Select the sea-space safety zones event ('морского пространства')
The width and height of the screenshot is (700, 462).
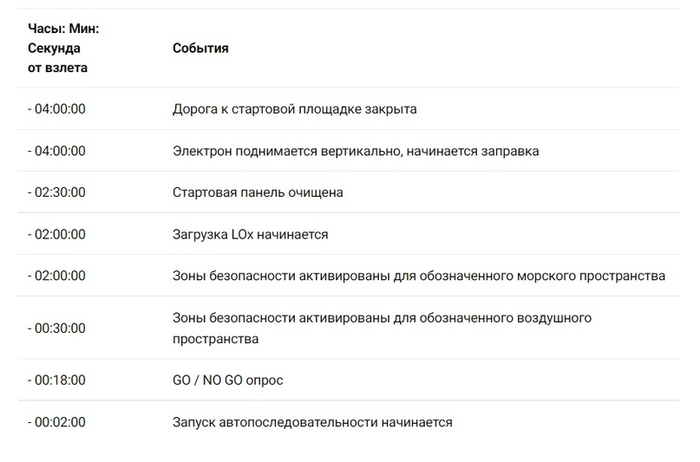[419, 276]
